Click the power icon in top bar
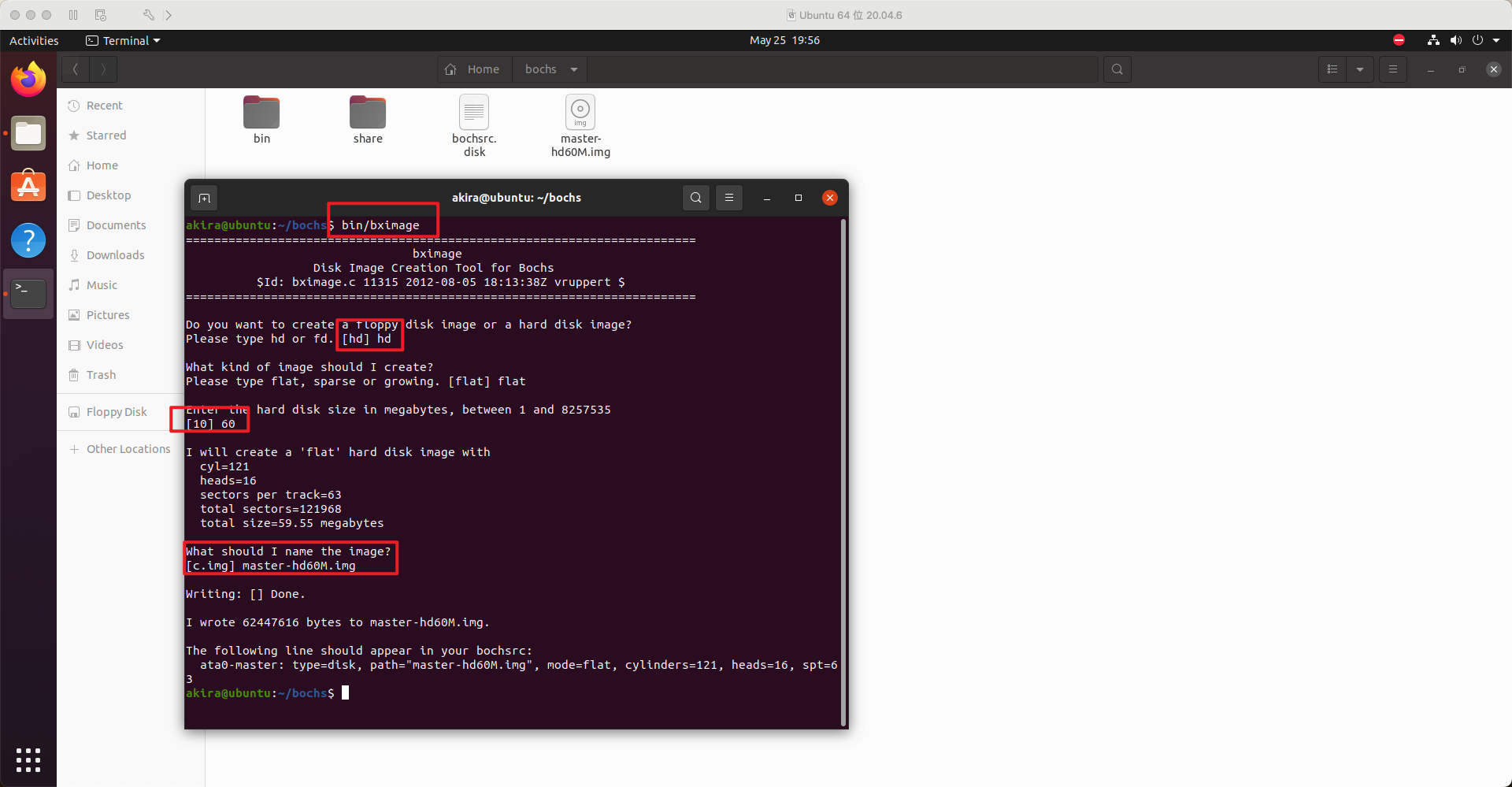Viewport: 1512px width, 787px height. point(1477,40)
